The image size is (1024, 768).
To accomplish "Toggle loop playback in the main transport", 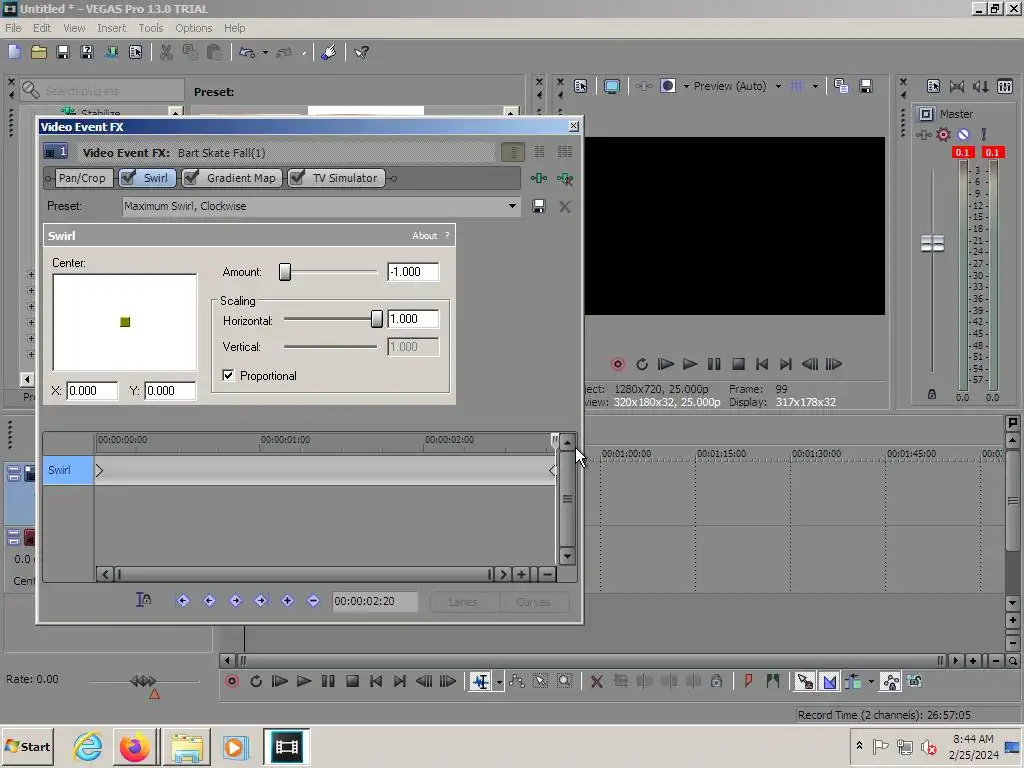I will click(x=256, y=681).
